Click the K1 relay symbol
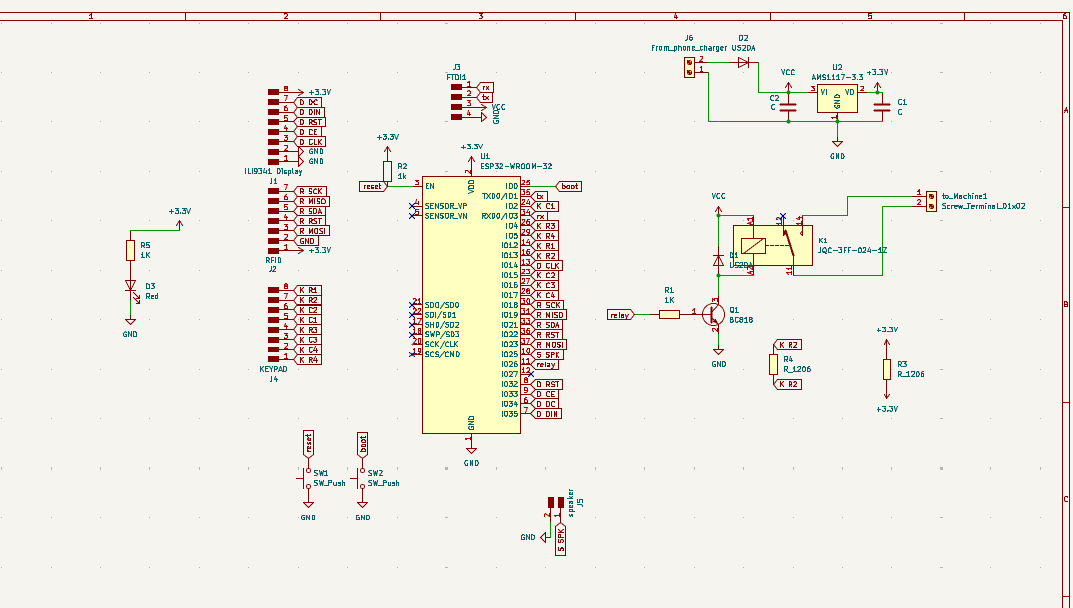This screenshot has height=608, width=1073. click(773, 245)
